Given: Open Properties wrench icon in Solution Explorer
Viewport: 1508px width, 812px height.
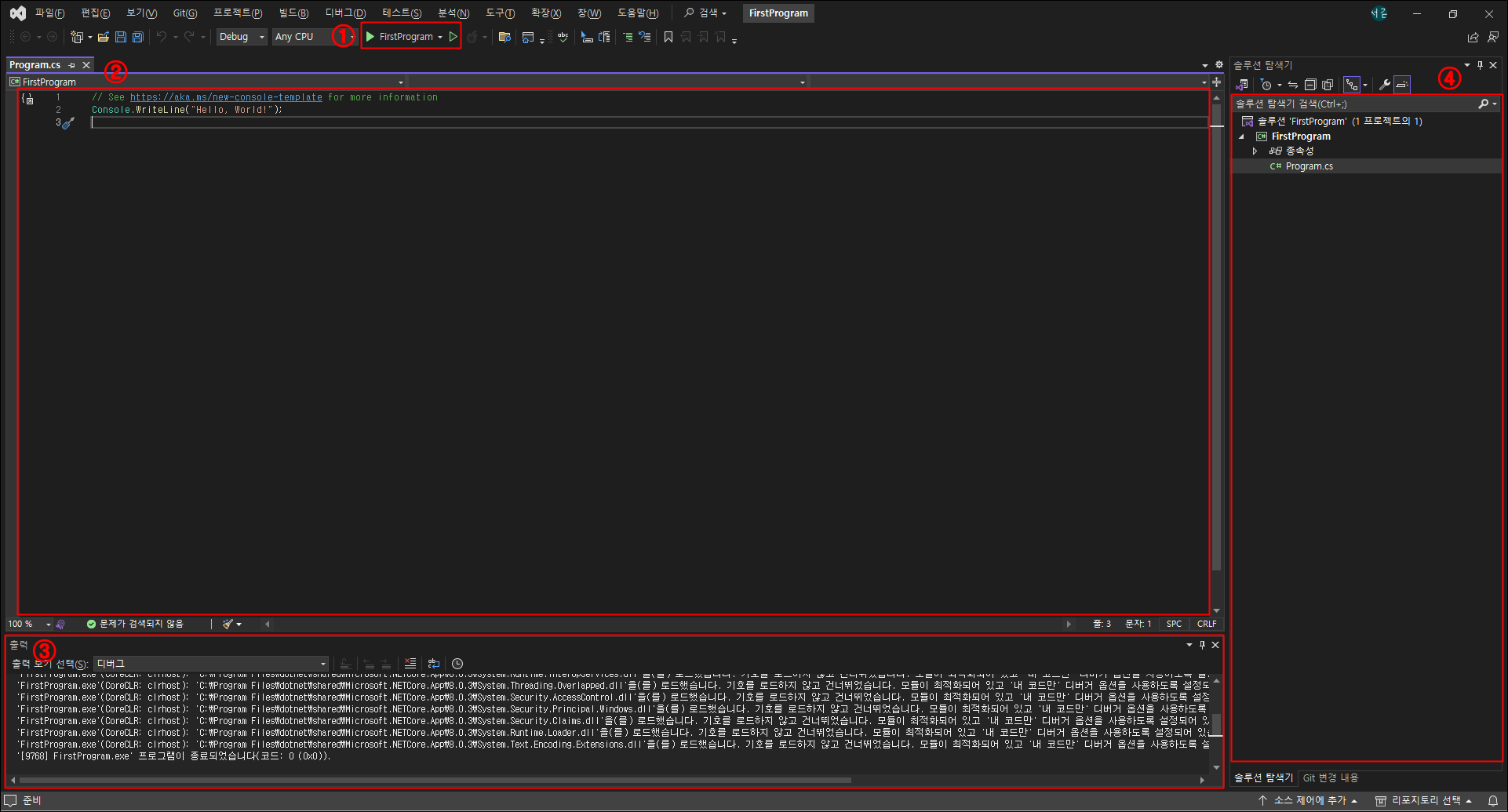Looking at the screenshot, I should point(1385,85).
